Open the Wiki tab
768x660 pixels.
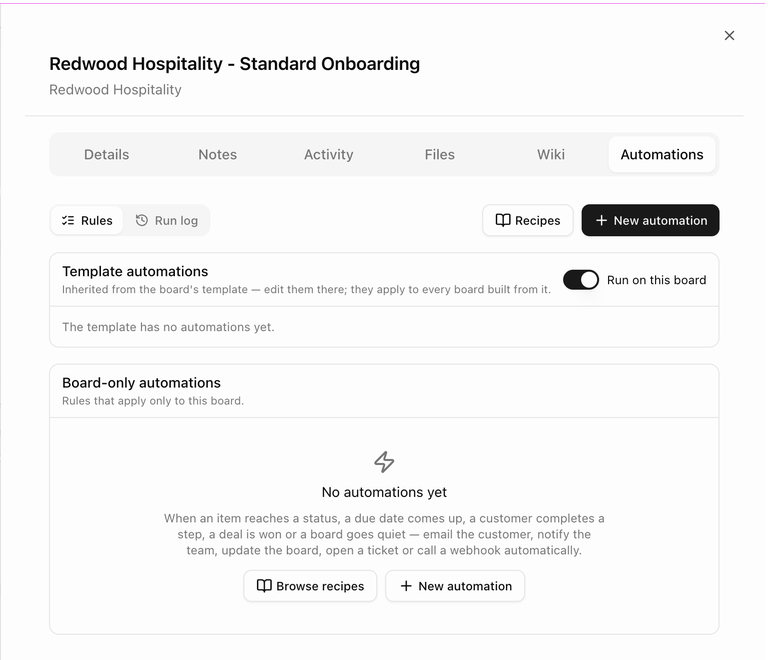551,154
